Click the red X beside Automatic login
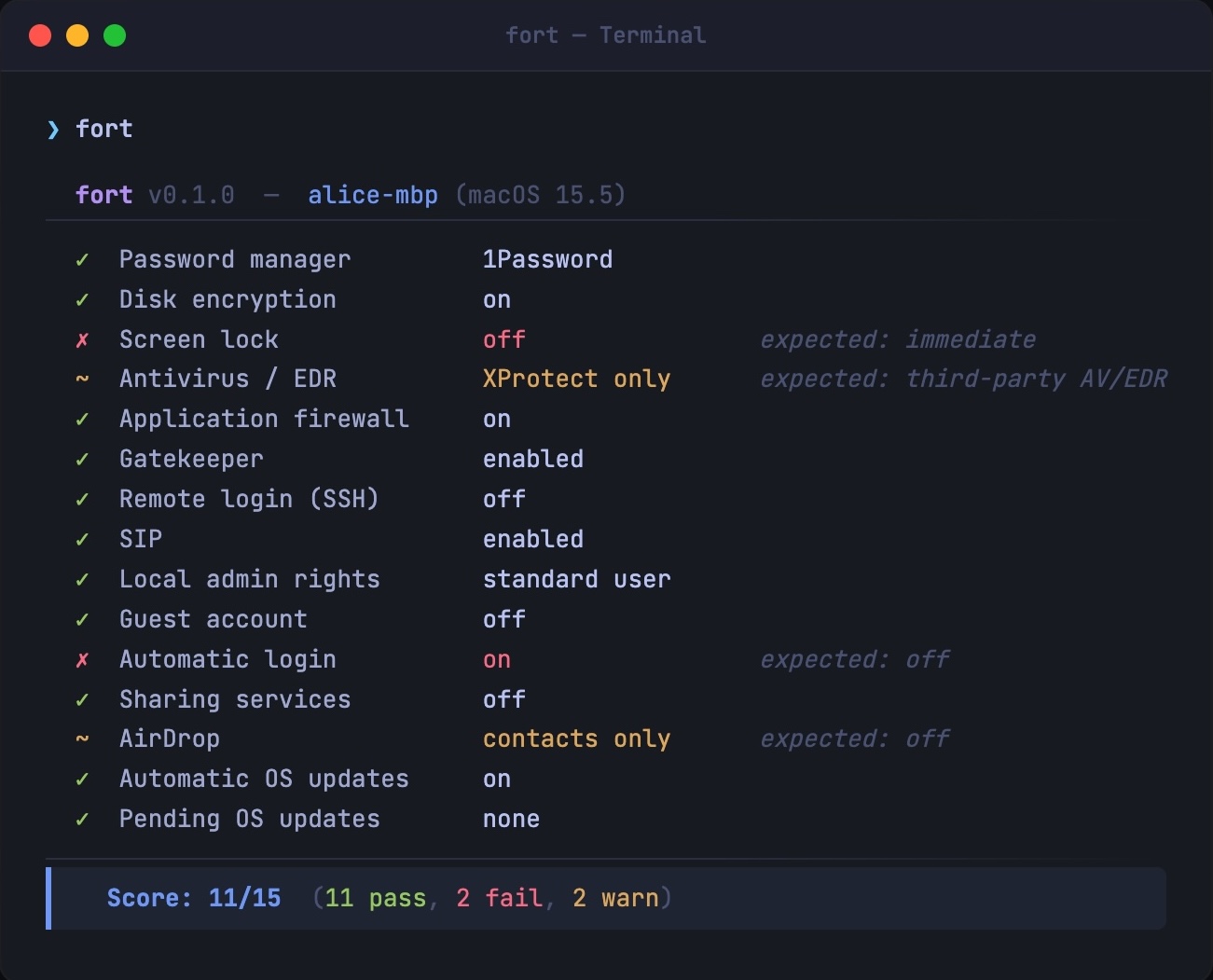 82,660
